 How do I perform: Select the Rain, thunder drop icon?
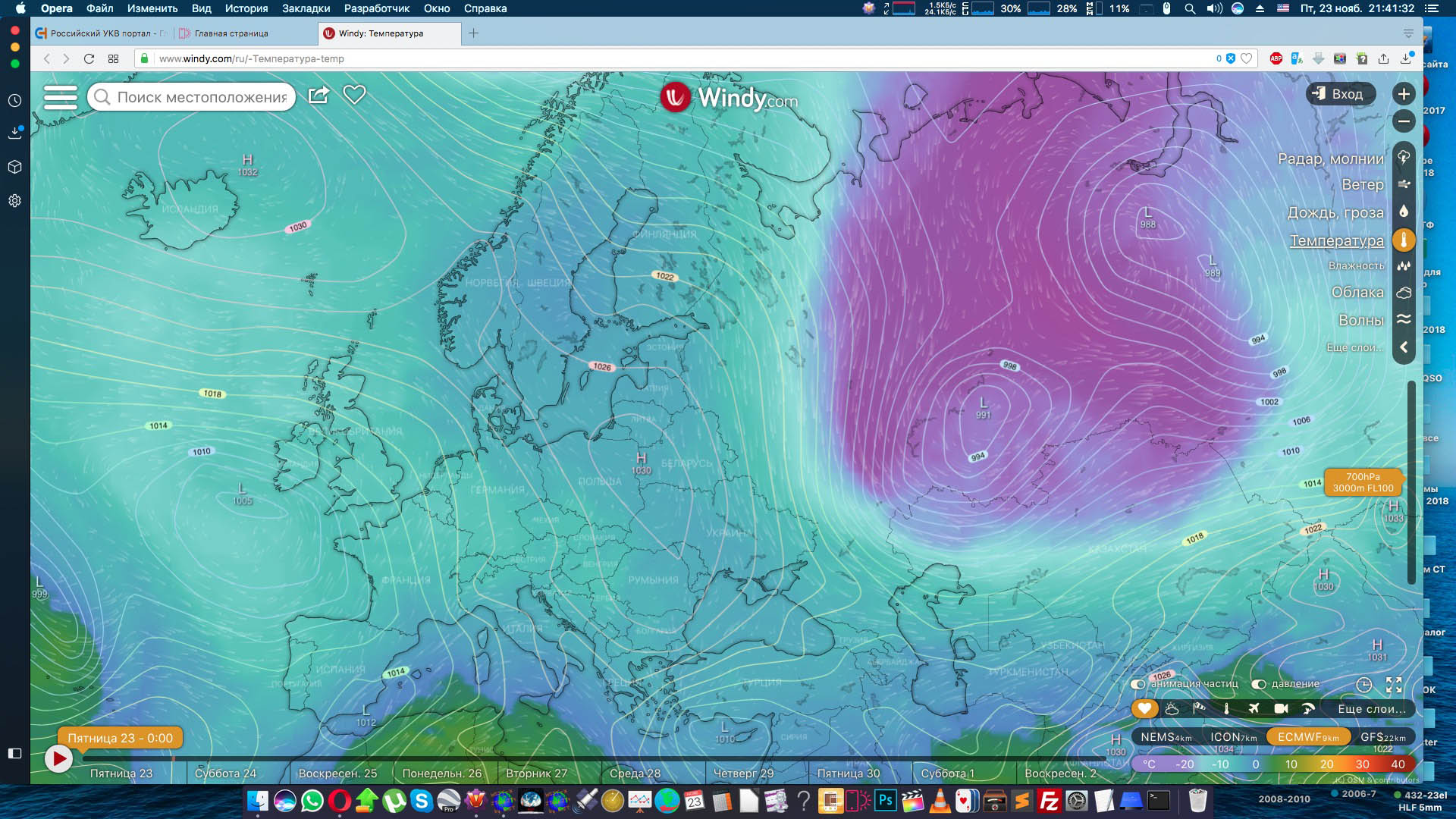1404,212
